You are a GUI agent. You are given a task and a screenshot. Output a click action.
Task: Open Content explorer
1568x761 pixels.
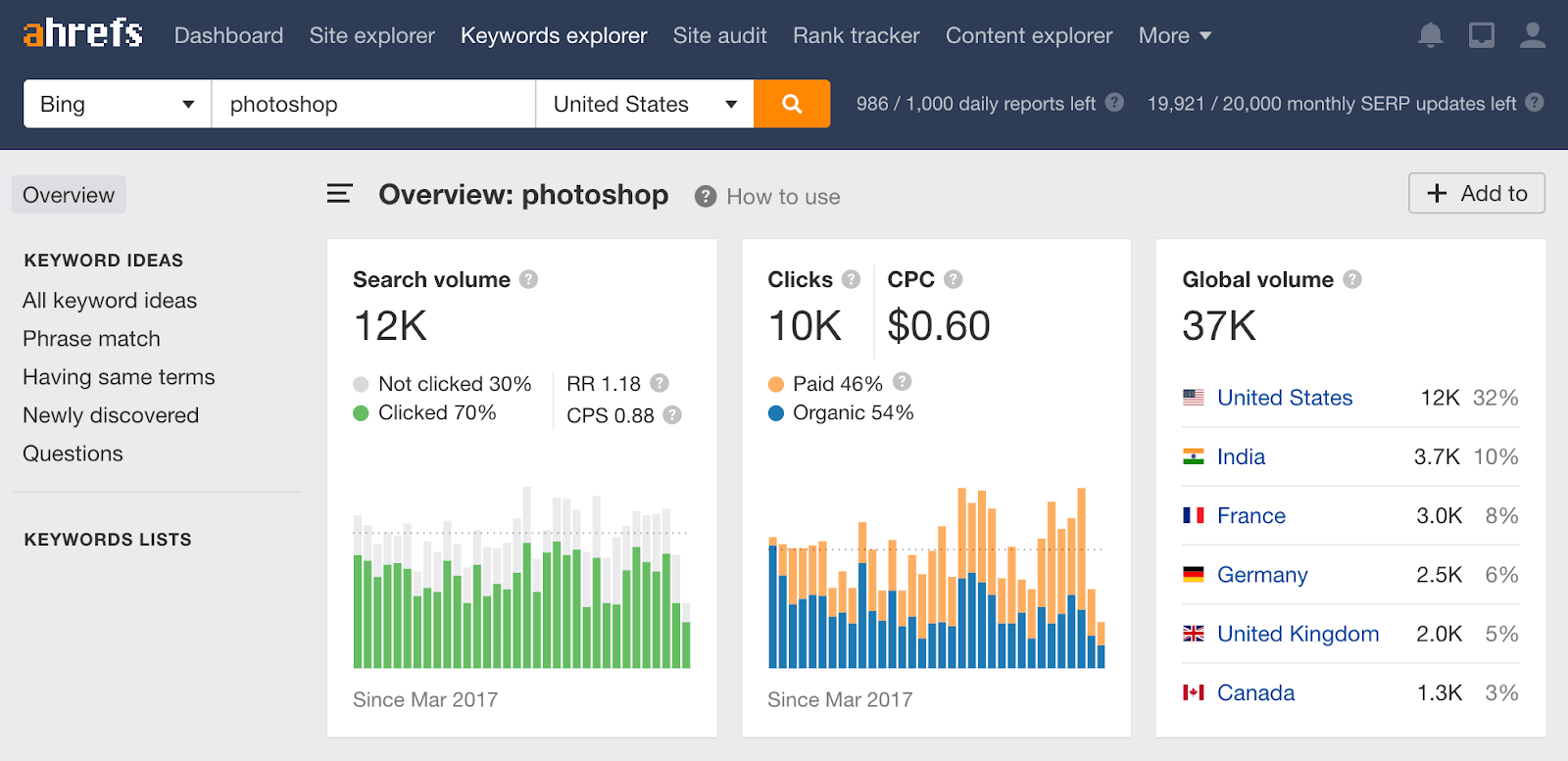[1029, 35]
